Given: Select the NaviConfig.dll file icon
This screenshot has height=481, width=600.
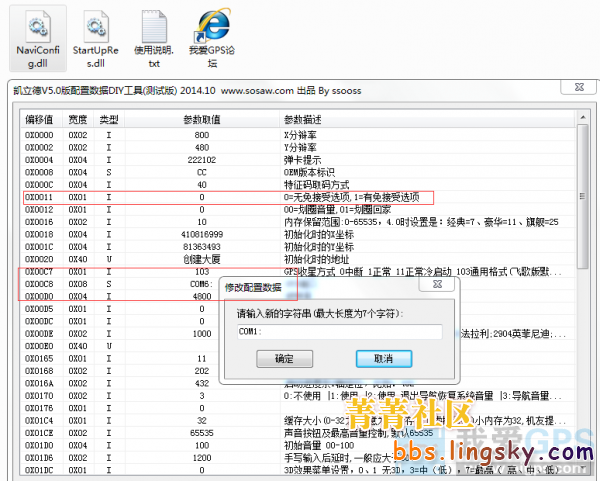Looking at the screenshot, I should pyautogui.click(x=38, y=38).
